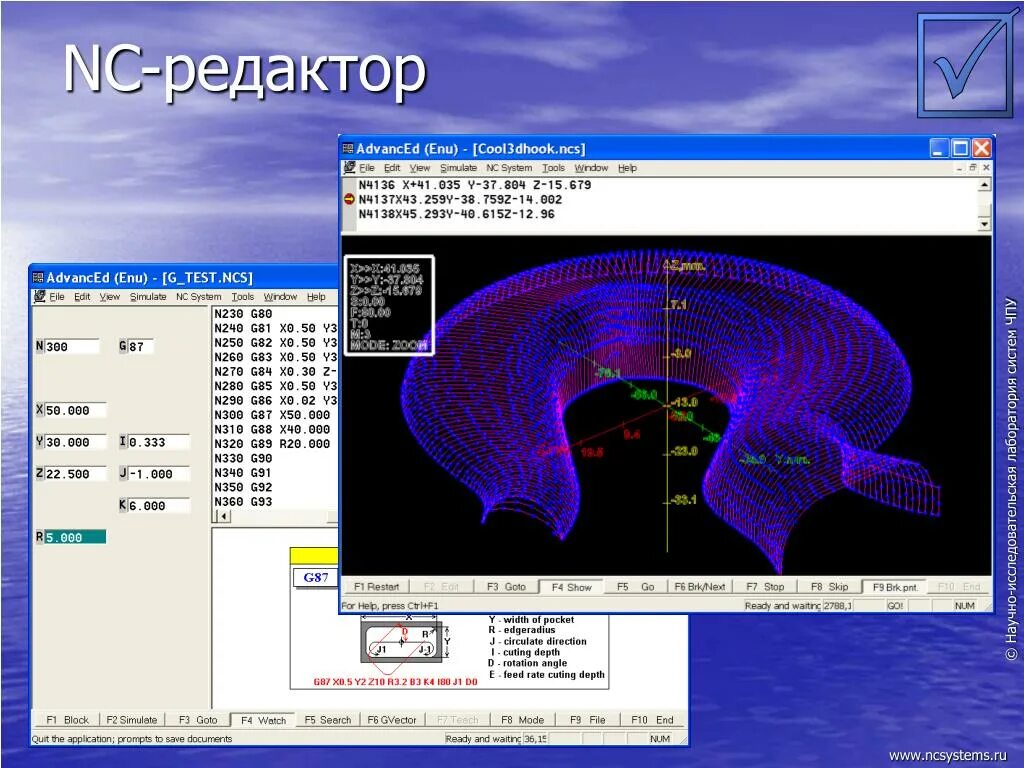
Task: Open View menu in Cool3dhook.ncs window
Action: tap(419, 168)
